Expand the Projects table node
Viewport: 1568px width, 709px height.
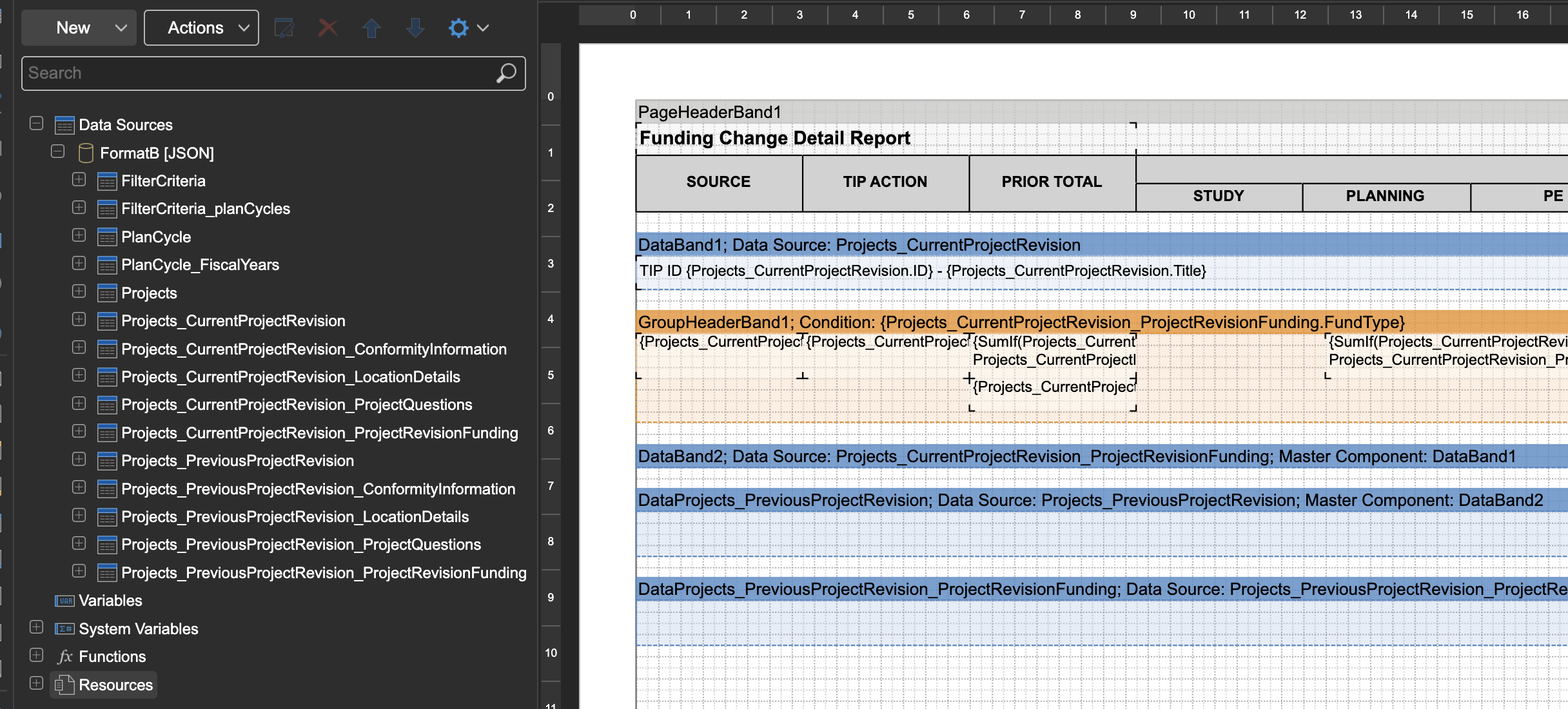[79, 291]
